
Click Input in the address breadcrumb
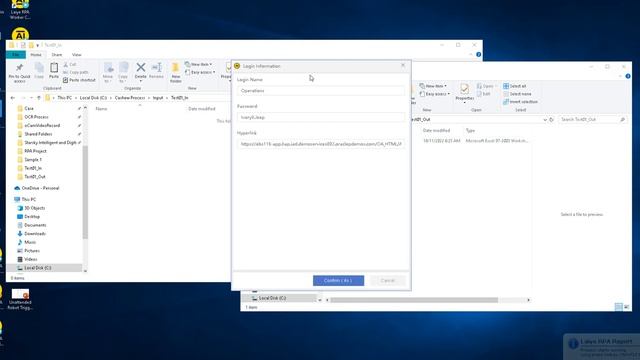pyautogui.click(x=158, y=98)
